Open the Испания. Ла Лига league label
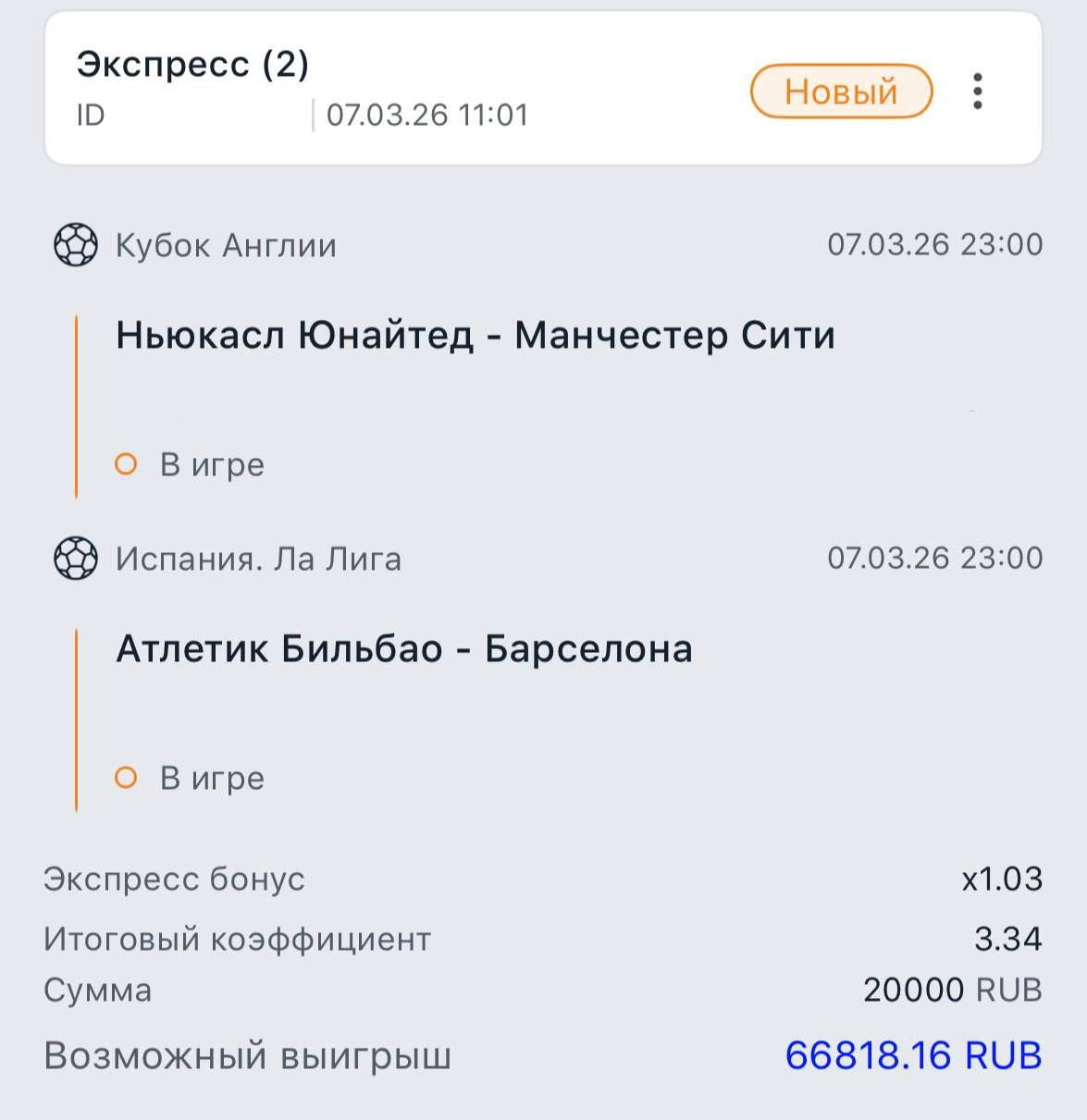 tap(258, 560)
